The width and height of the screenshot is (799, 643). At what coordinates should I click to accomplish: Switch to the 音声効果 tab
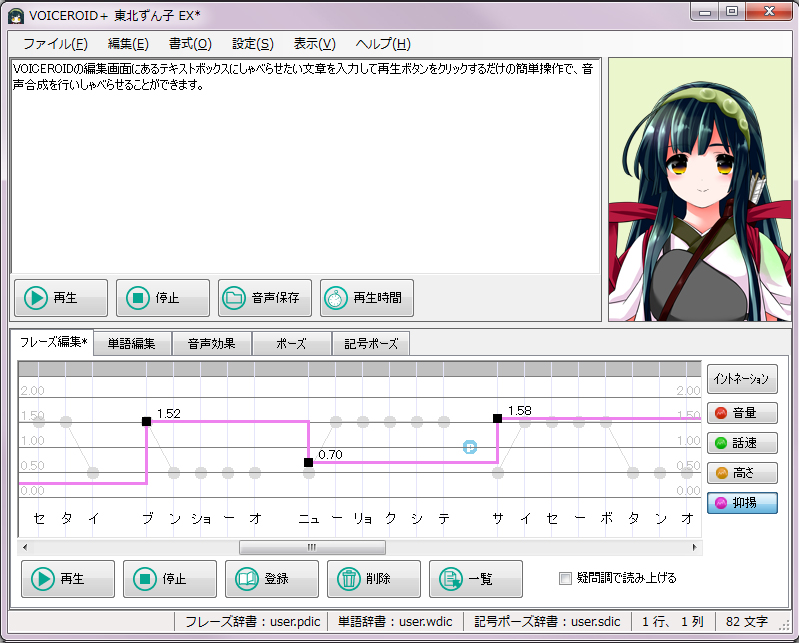pyautogui.click(x=211, y=344)
